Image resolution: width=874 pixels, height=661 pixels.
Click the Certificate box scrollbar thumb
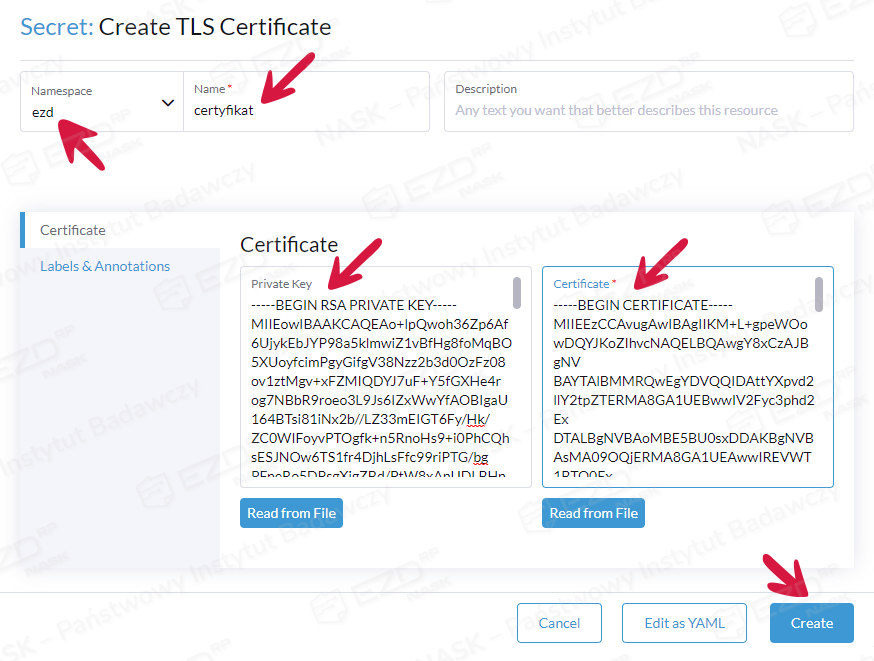point(819,293)
